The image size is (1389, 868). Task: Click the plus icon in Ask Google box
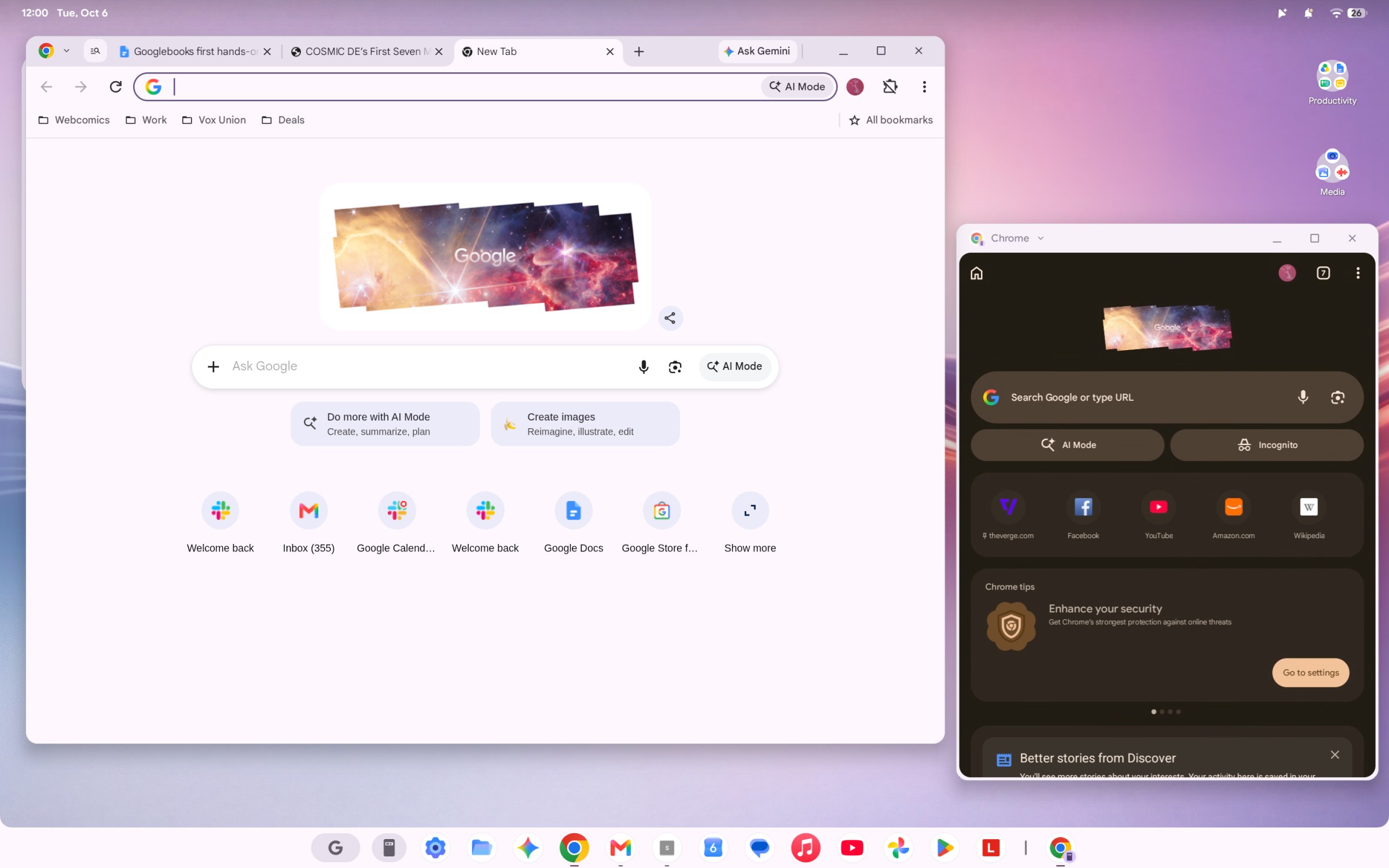click(x=213, y=366)
